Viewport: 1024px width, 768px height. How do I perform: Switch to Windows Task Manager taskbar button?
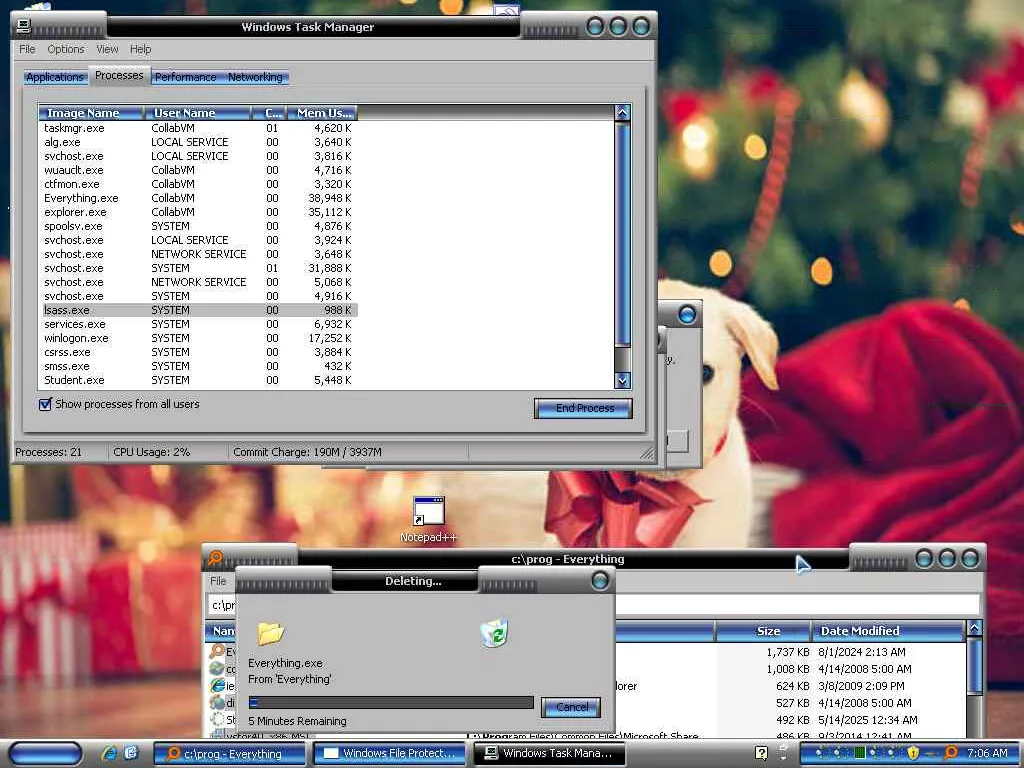(x=549, y=754)
